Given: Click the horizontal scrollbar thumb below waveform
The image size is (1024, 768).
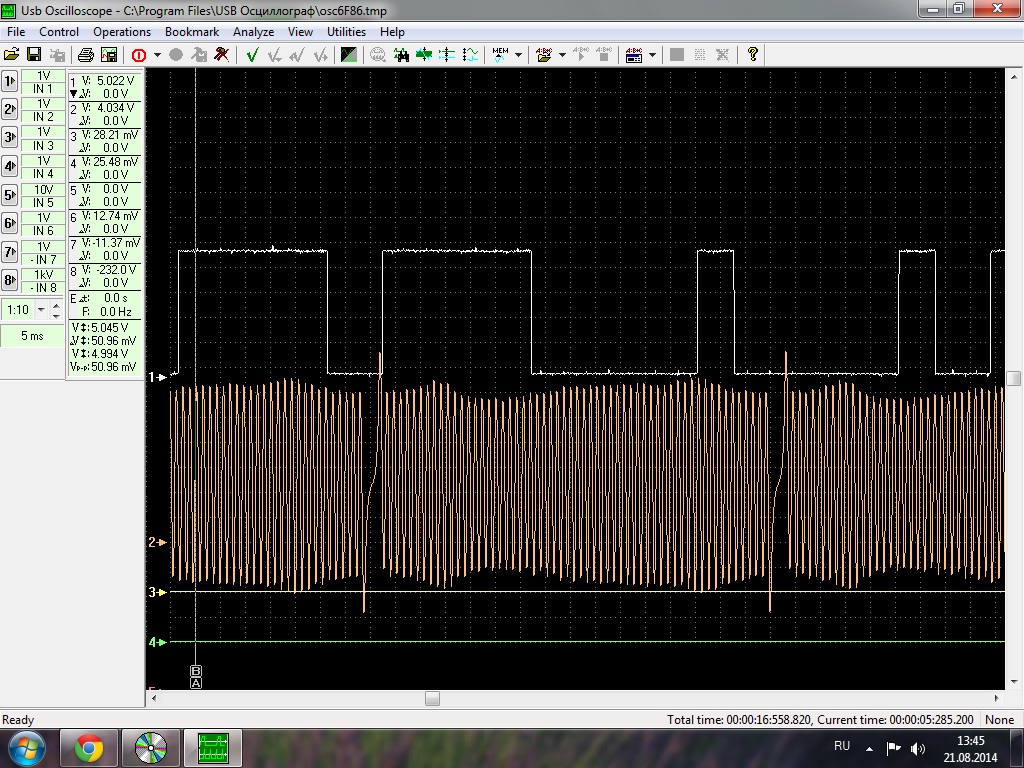Looking at the screenshot, I should [432, 698].
